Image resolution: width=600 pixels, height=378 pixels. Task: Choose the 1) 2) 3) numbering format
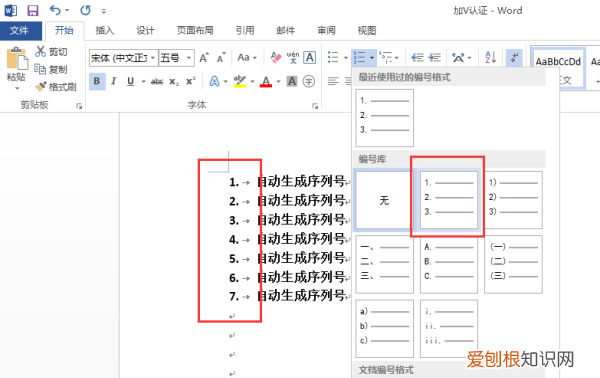click(513, 200)
